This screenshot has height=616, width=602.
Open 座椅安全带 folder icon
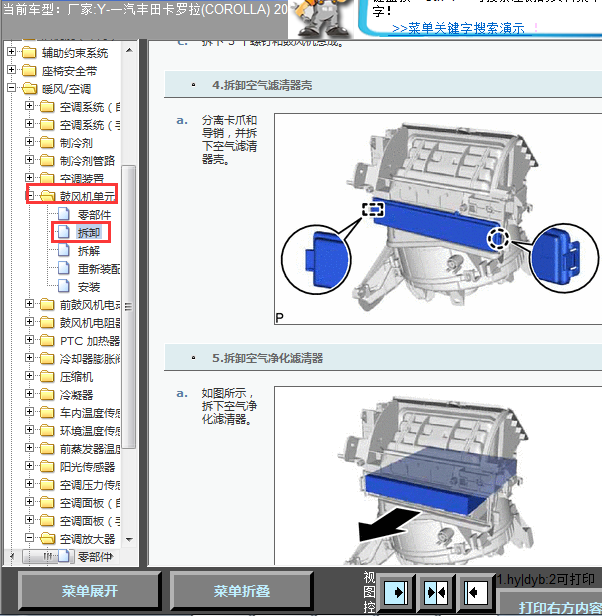(x=29, y=71)
